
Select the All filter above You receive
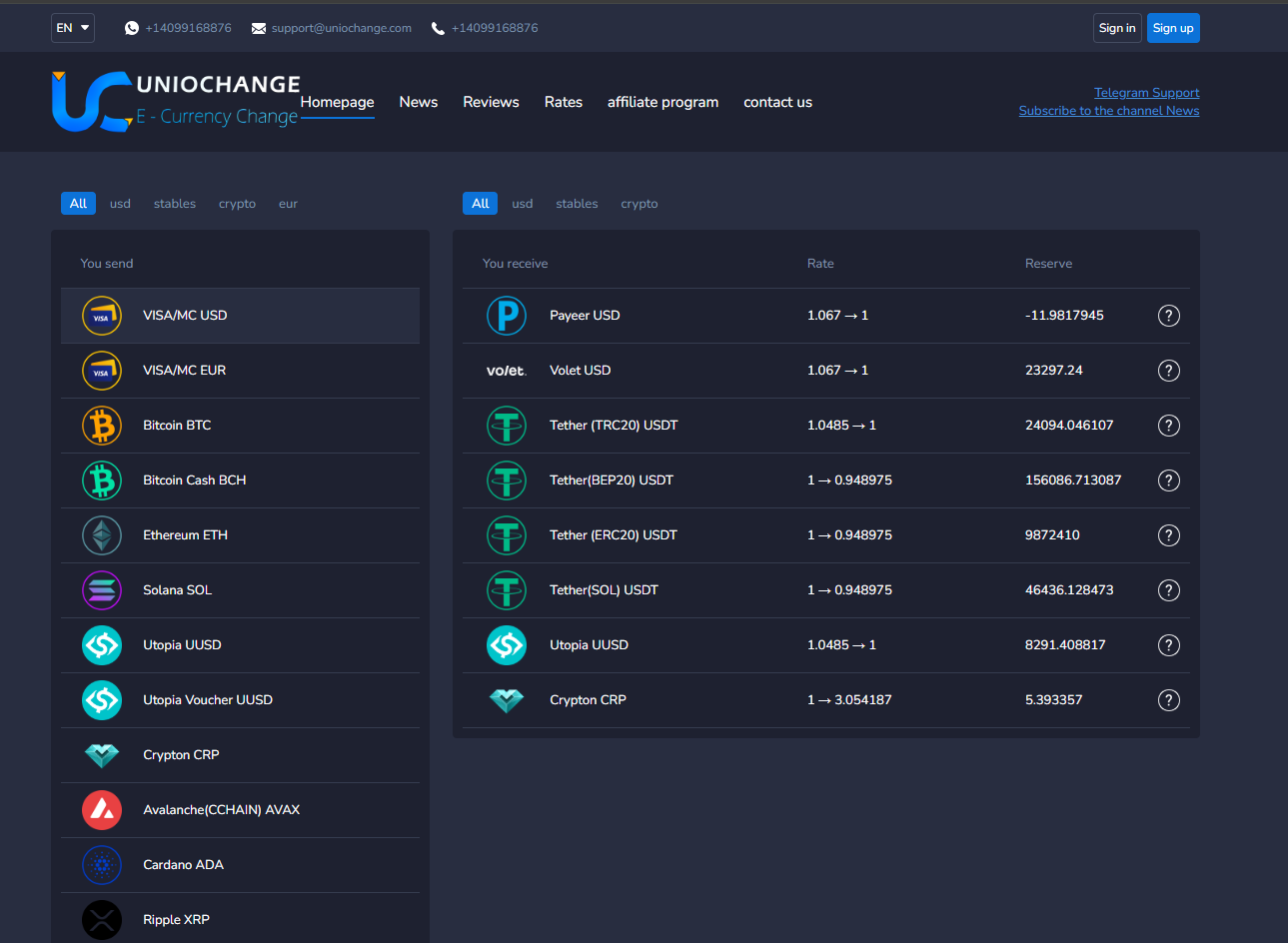click(480, 204)
